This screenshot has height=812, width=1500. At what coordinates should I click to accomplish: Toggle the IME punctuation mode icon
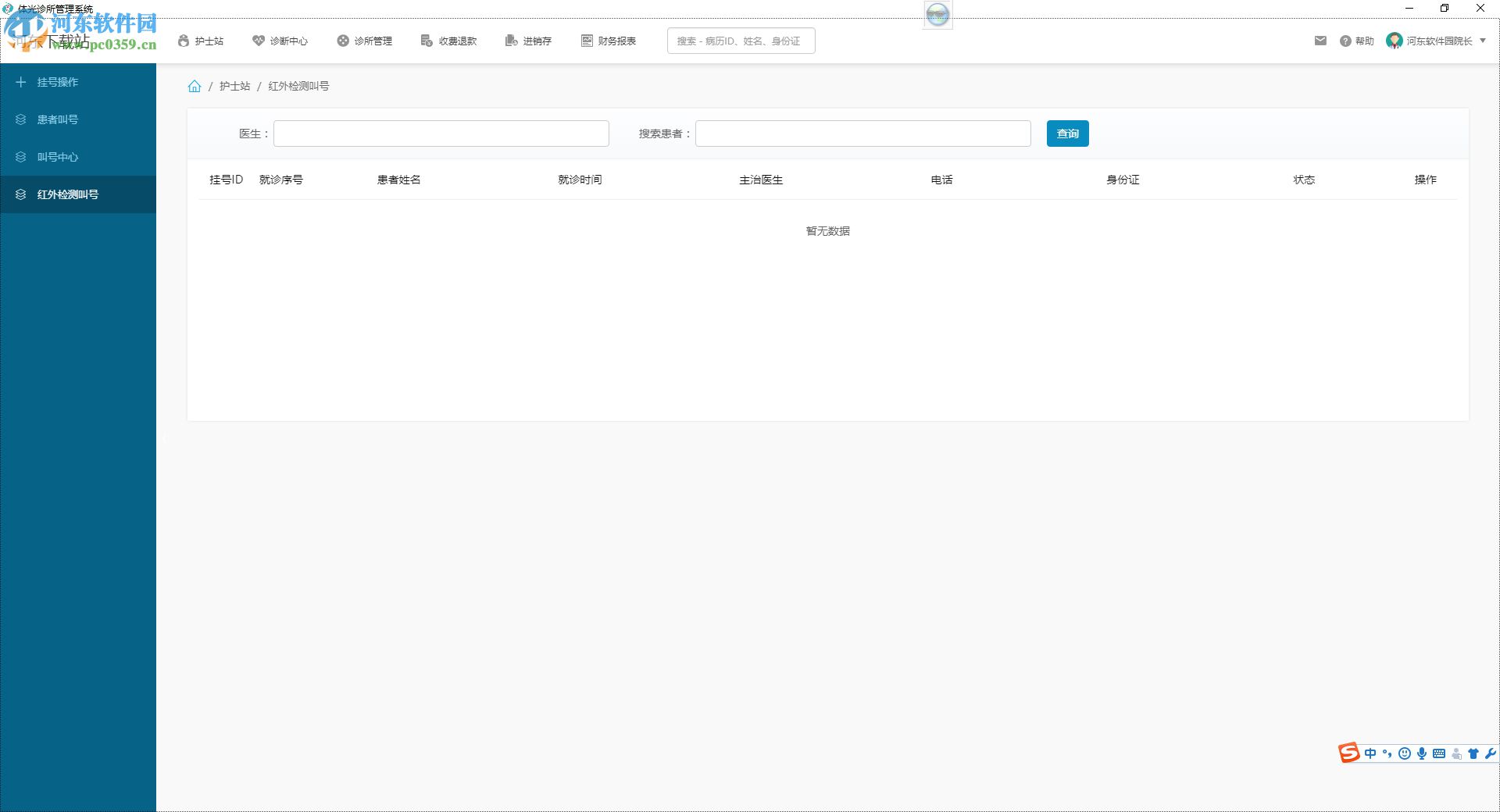coord(1387,753)
